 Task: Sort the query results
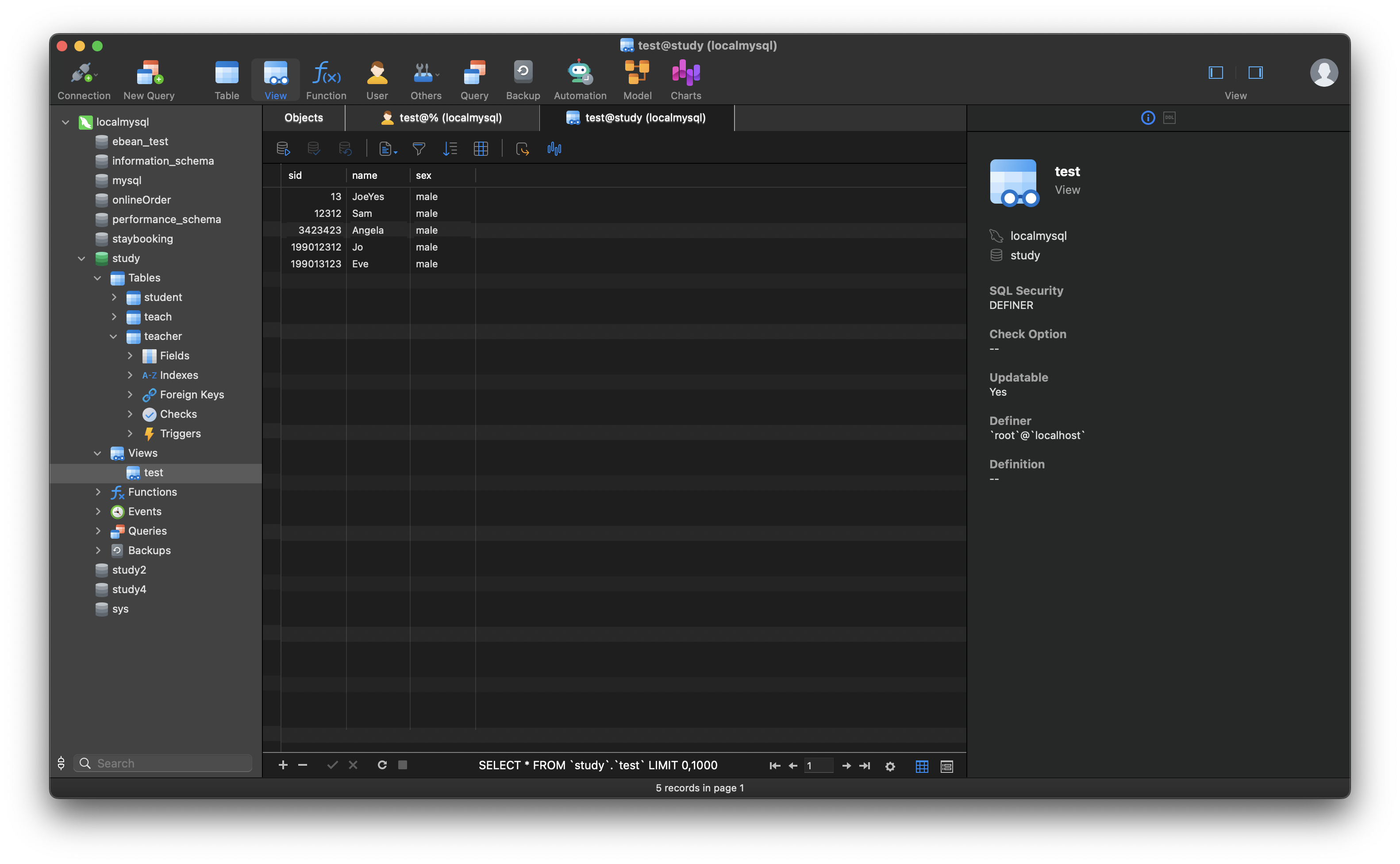tap(450, 149)
